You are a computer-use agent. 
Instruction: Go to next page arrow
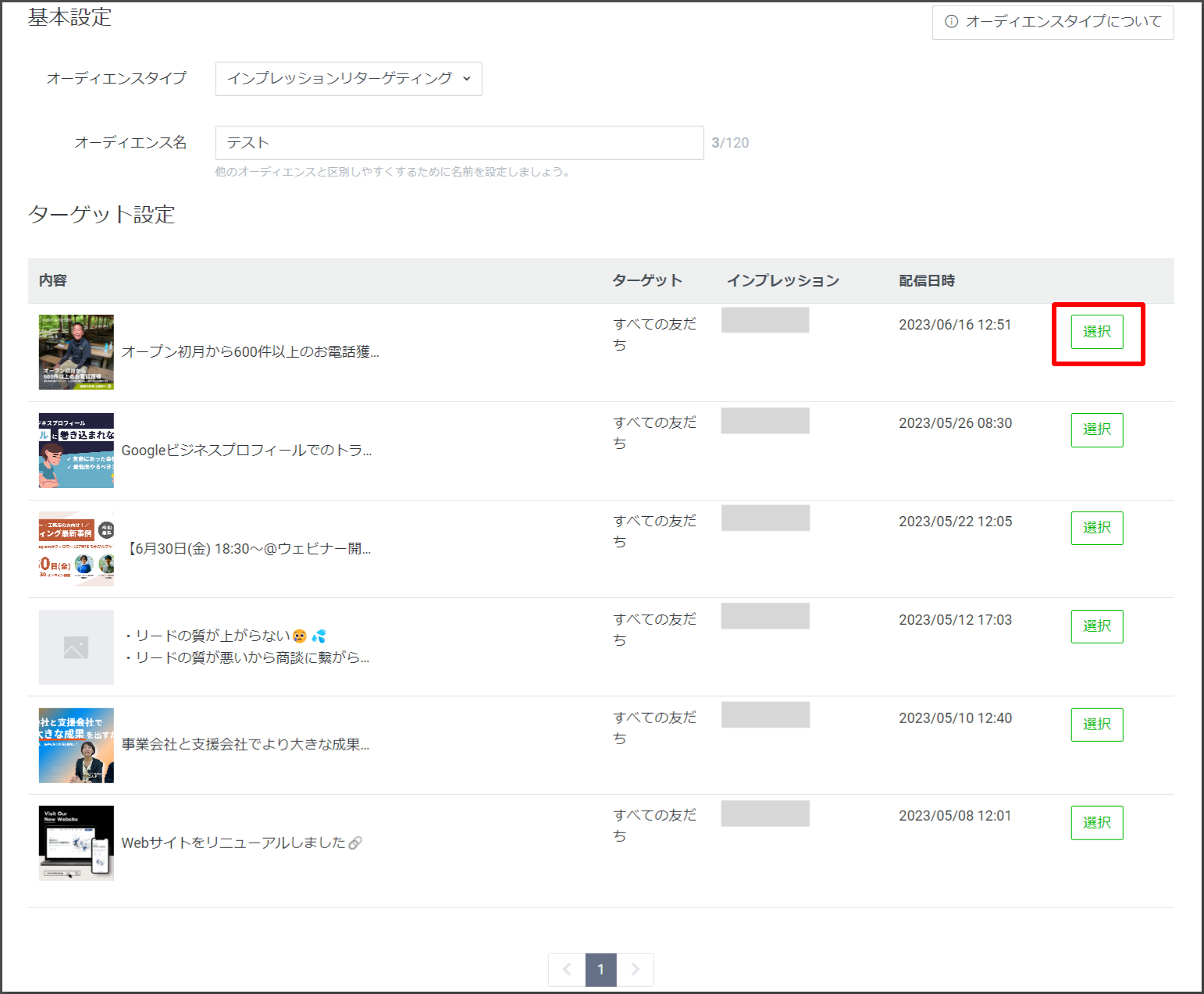[635, 970]
